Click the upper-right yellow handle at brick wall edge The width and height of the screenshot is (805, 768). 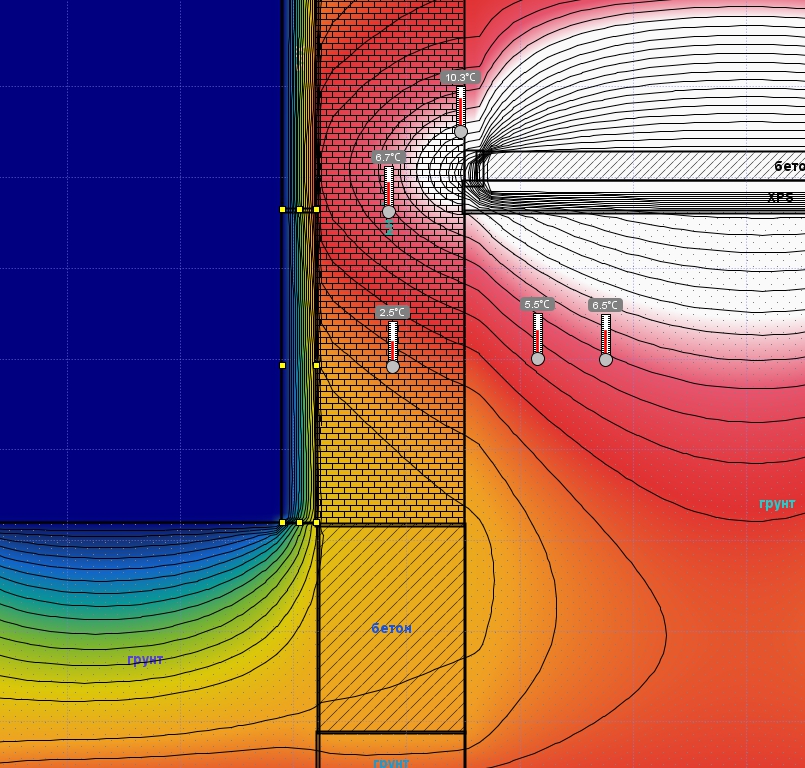point(316,209)
